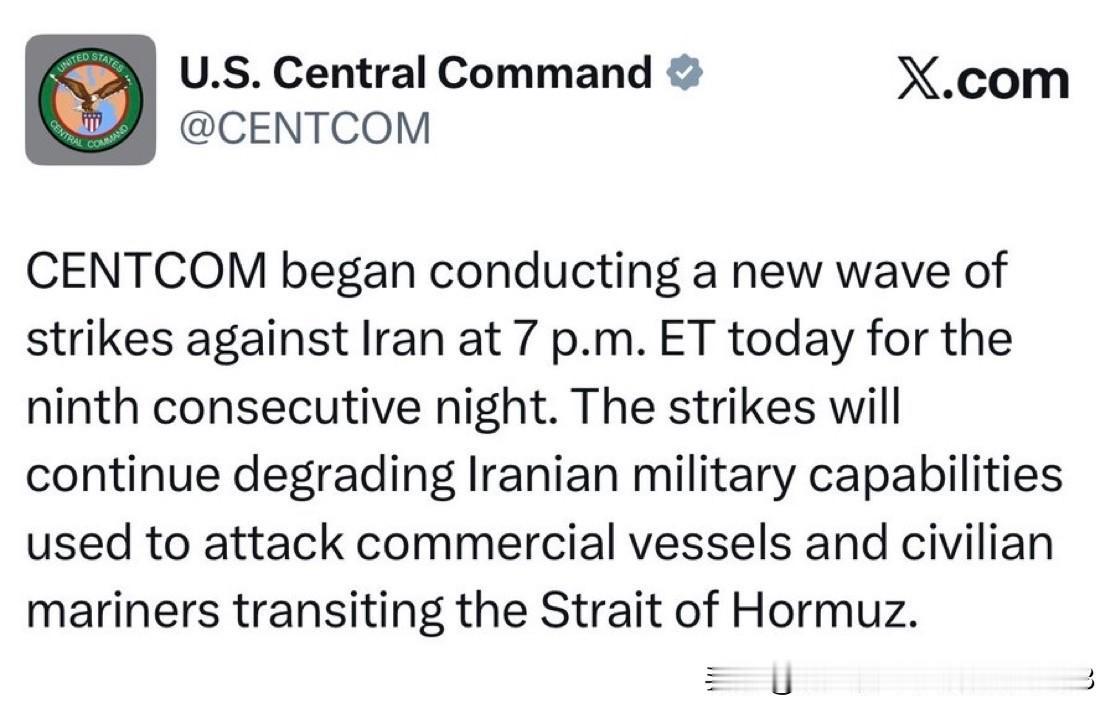This screenshot has height=713, width=1116.
Task: Click the blue verified checkmark badge
Action: point(685,73)
